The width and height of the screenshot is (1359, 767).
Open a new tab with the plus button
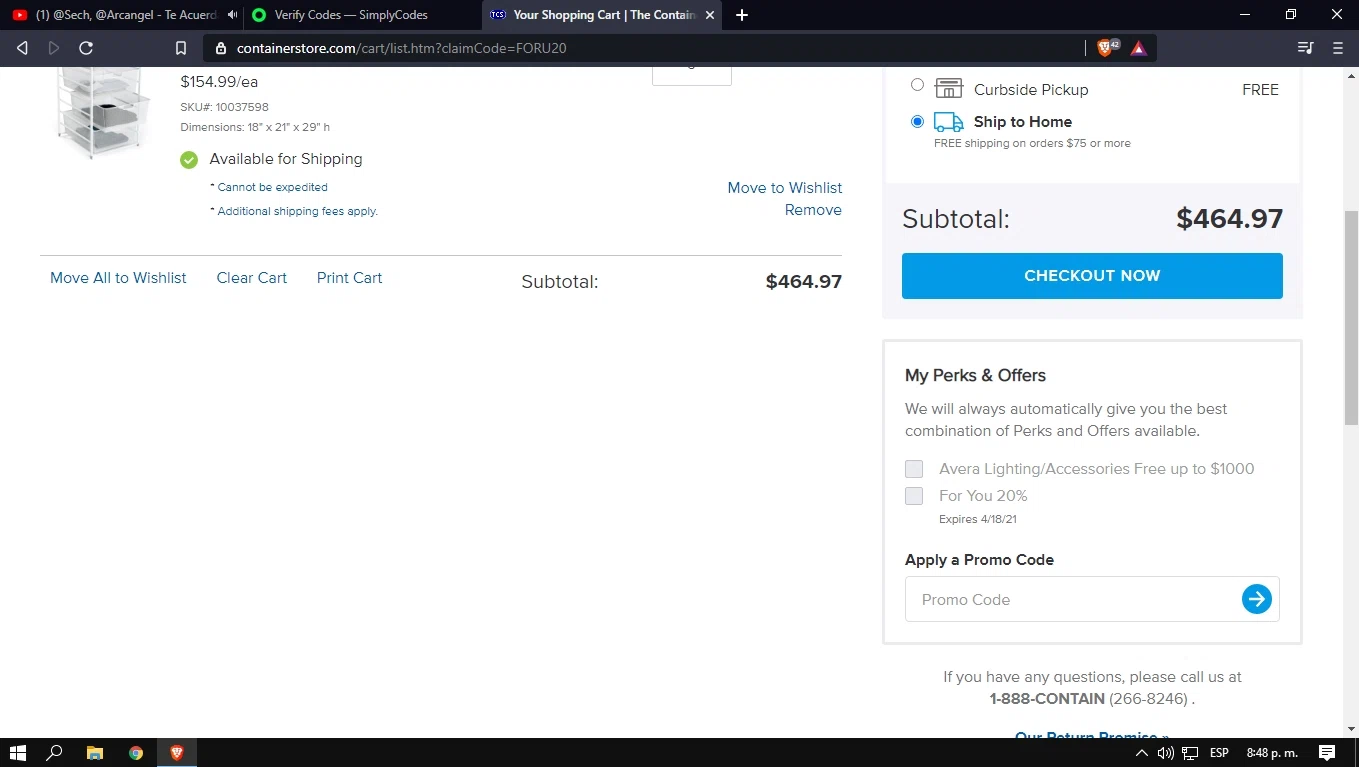point(742,15)
